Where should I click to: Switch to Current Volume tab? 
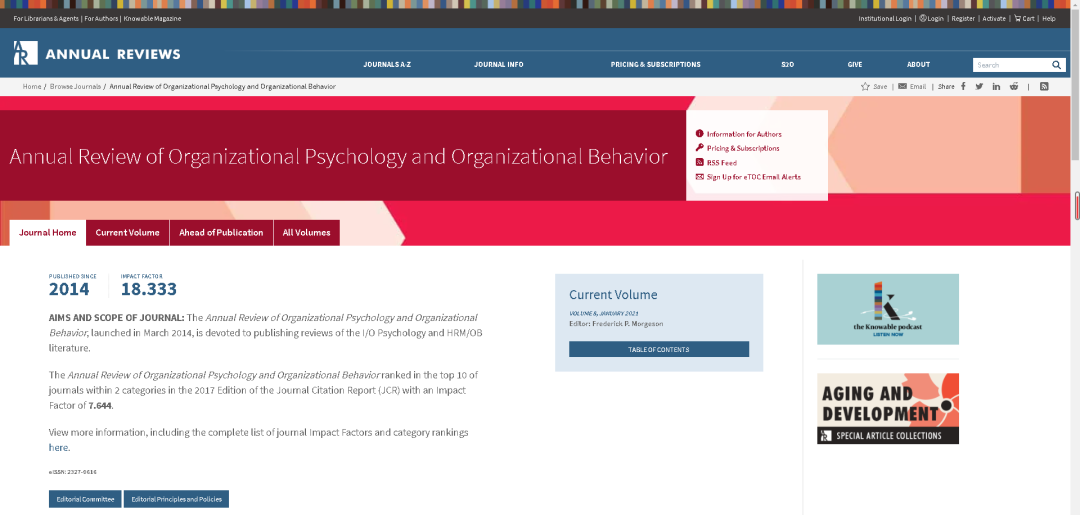pos(127,233)
